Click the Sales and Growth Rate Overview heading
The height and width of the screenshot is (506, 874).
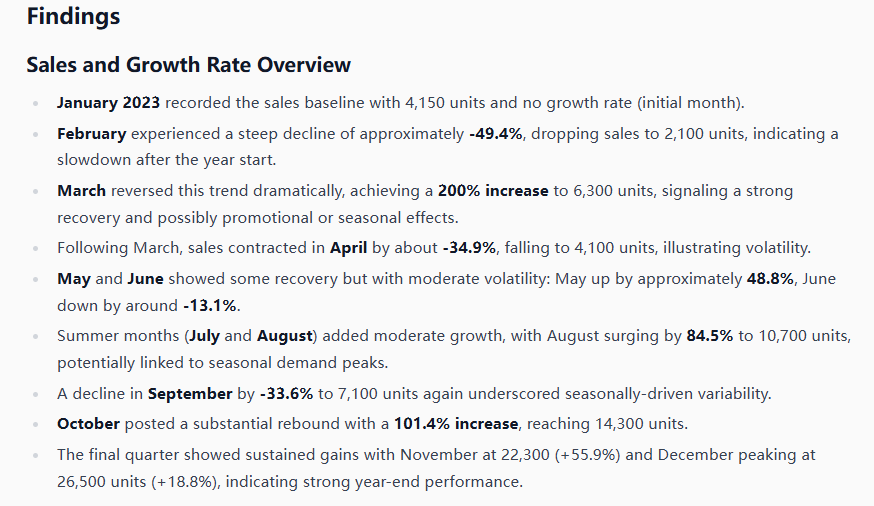point(188,65)
